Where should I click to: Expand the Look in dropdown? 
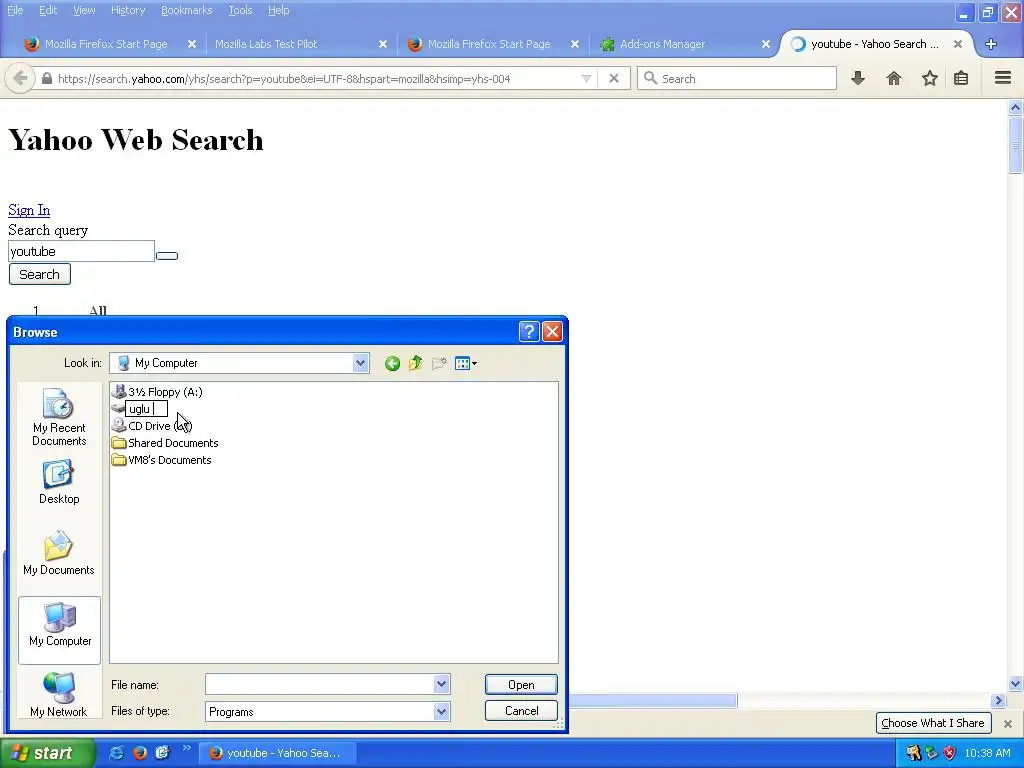point(360,363)
